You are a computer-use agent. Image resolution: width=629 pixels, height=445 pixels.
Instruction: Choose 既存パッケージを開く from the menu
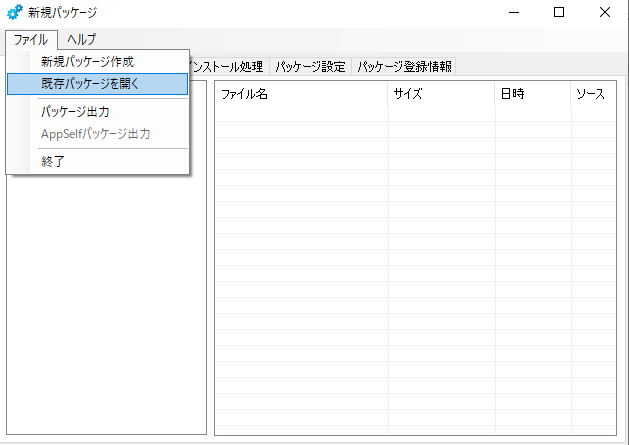(x=97, y=84)
